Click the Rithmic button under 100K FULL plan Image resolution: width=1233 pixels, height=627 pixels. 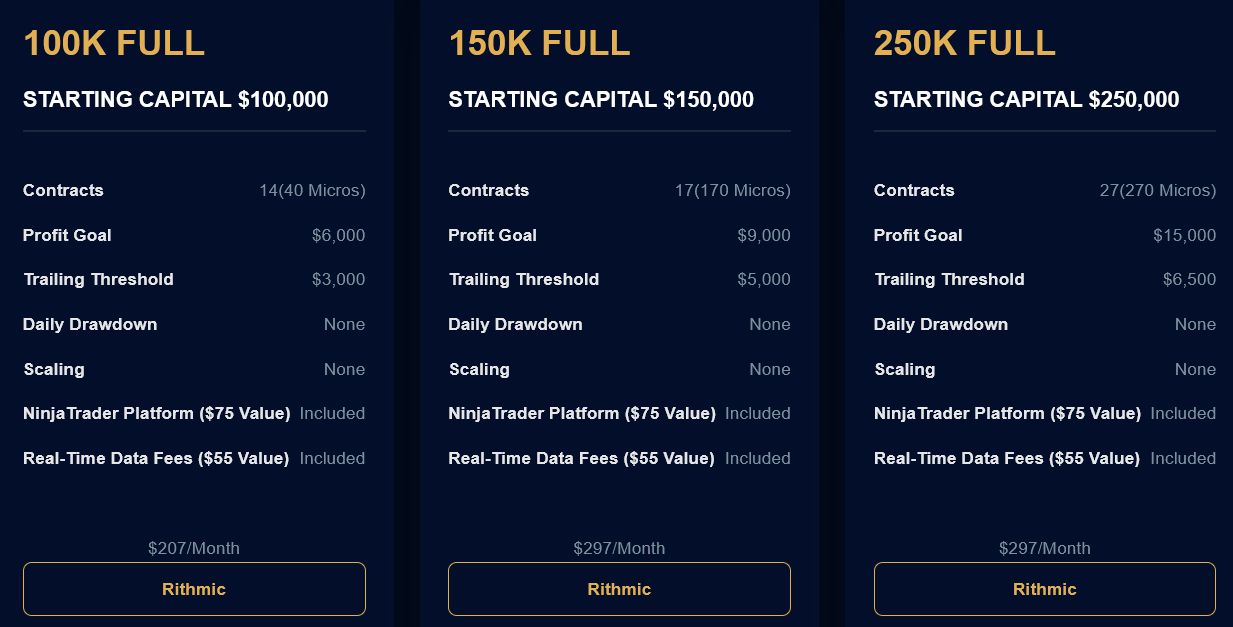tap(194, 589)
